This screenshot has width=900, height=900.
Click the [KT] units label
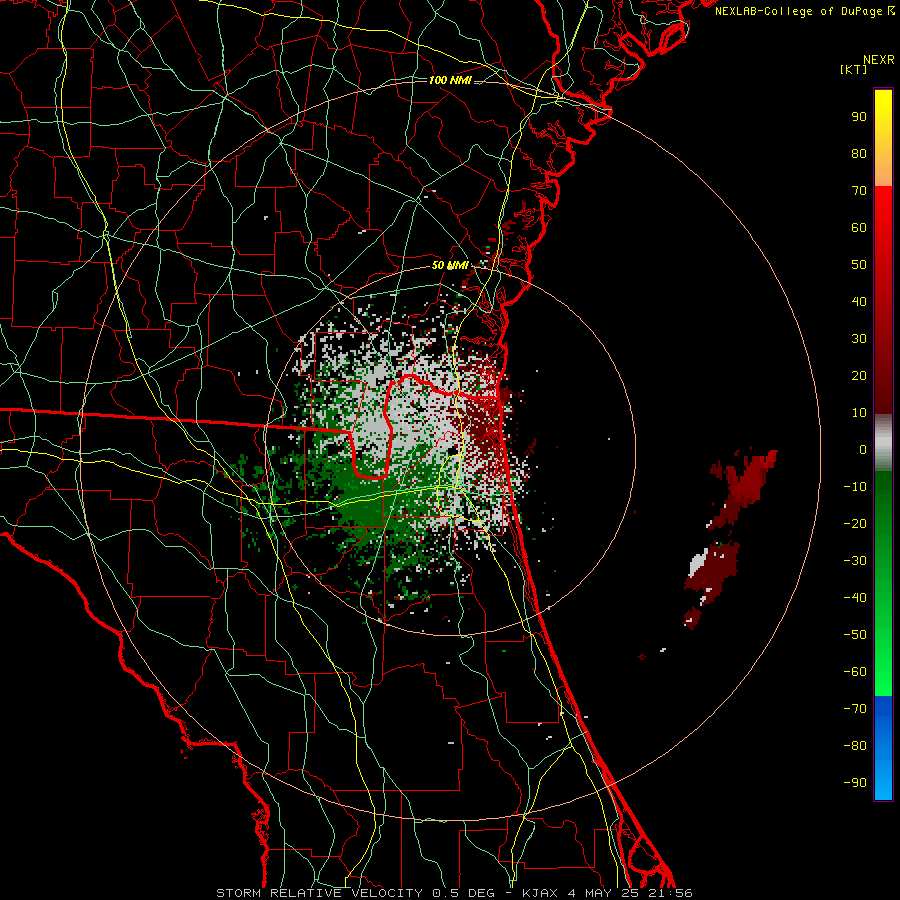click(853, 69)
